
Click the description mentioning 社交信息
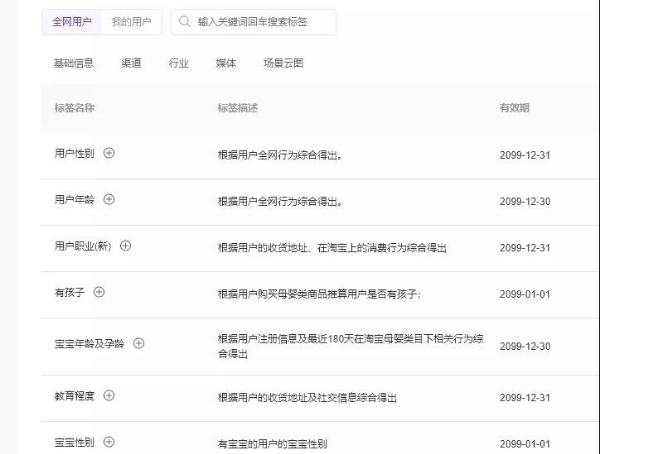click(x=307, y=398)
